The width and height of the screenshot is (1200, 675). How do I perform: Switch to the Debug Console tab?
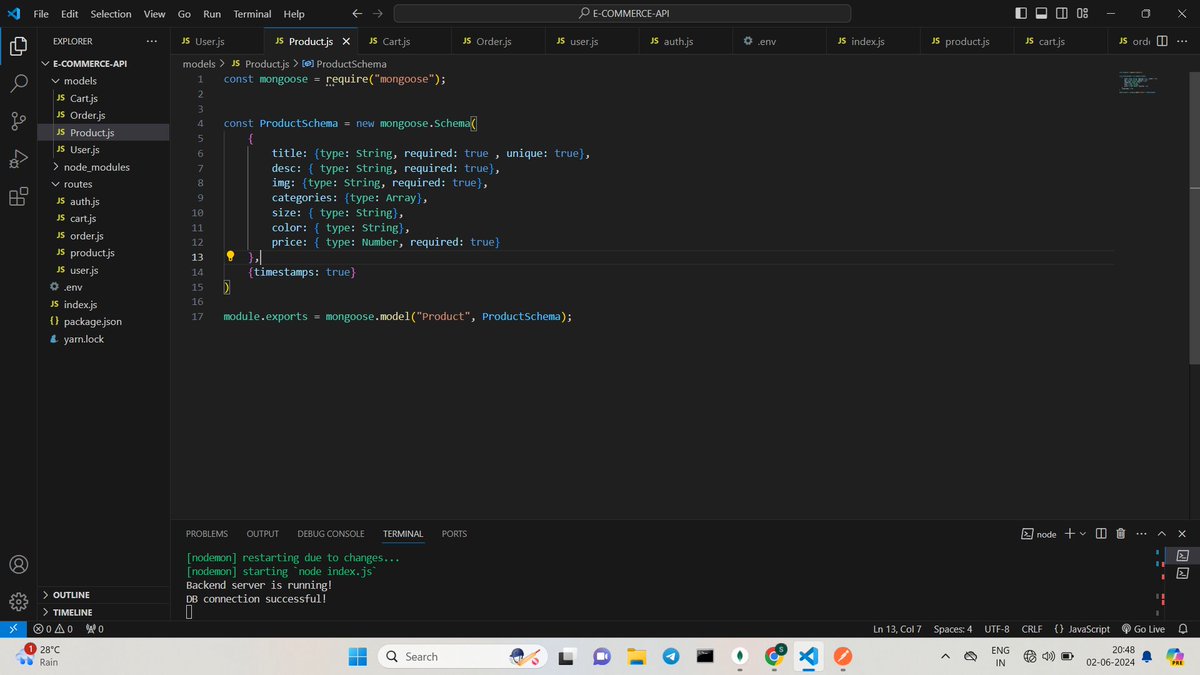[x=331, y=534]
